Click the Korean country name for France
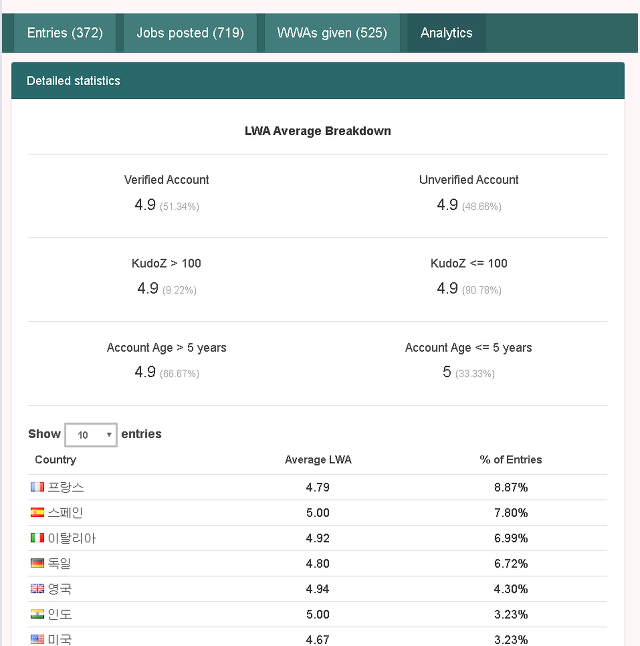 [66, 487]
